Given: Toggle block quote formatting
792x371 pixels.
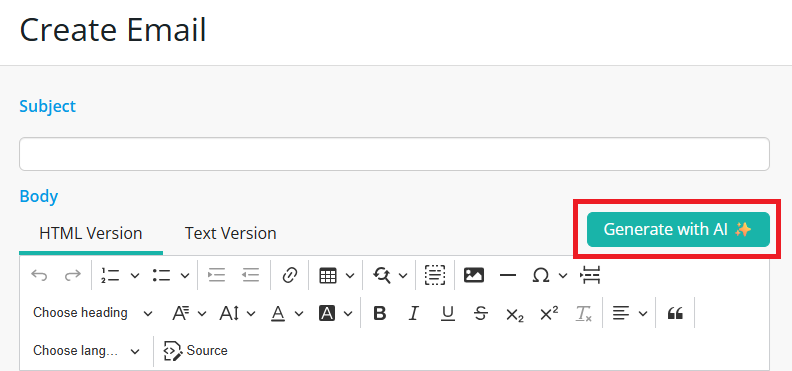Looking at the screenshot, I should 675,313.
